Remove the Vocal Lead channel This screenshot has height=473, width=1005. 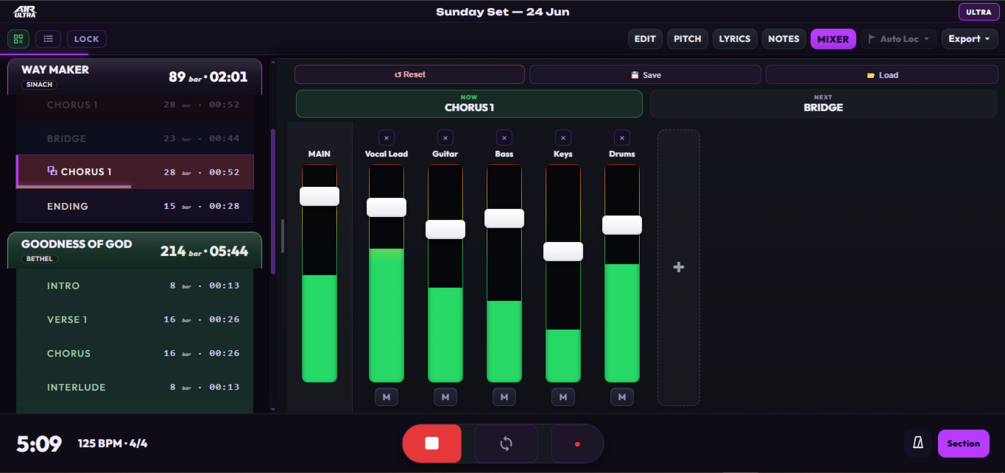pos(386,138)
